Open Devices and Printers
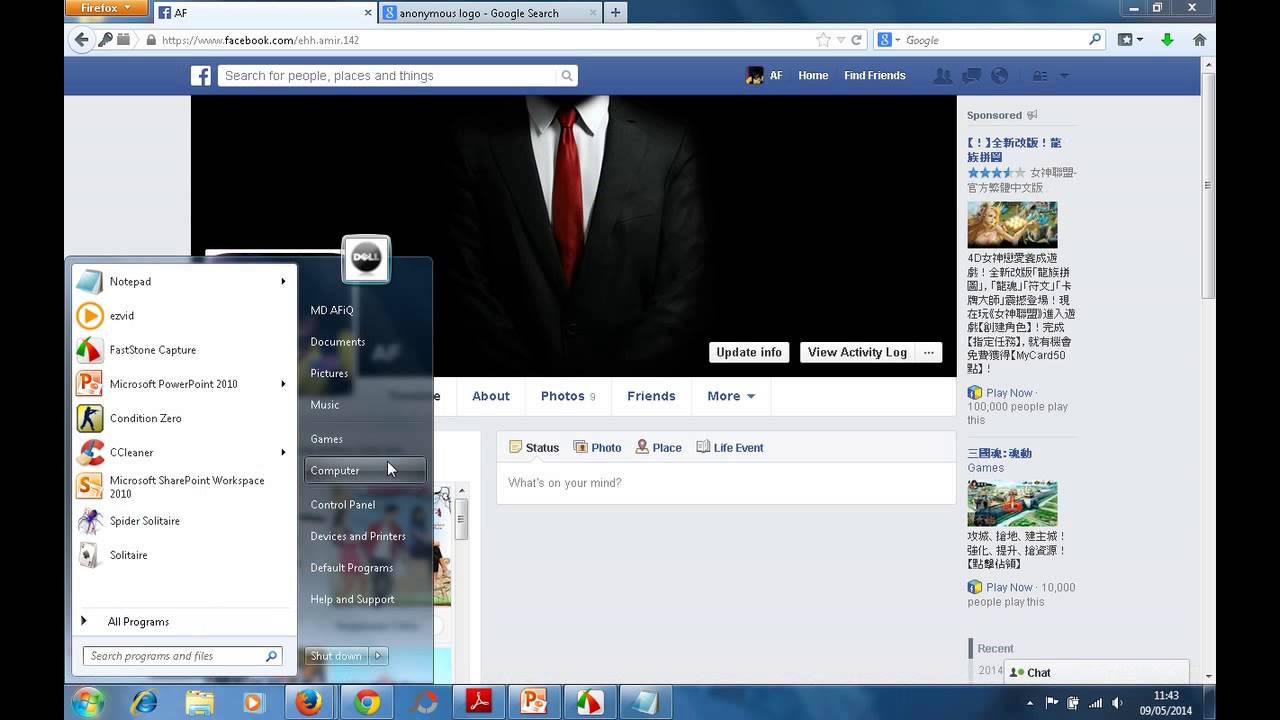1280x720 pixels. click(365, 536)
